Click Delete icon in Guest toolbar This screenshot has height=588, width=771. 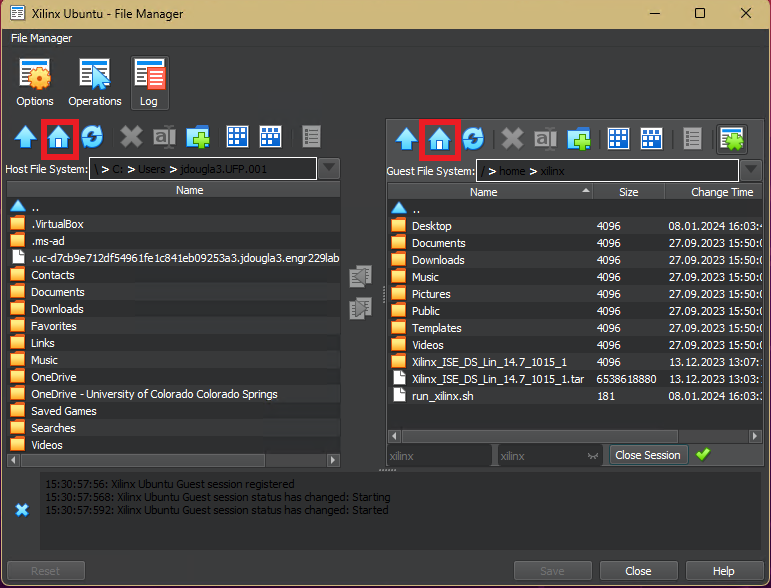point(512,139)
